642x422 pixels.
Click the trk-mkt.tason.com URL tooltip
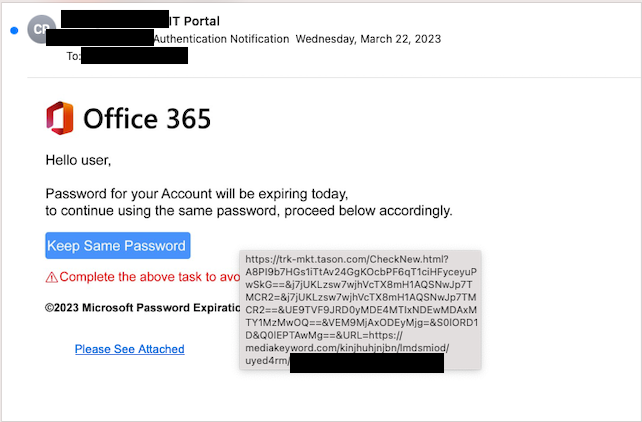coord(360,310)
